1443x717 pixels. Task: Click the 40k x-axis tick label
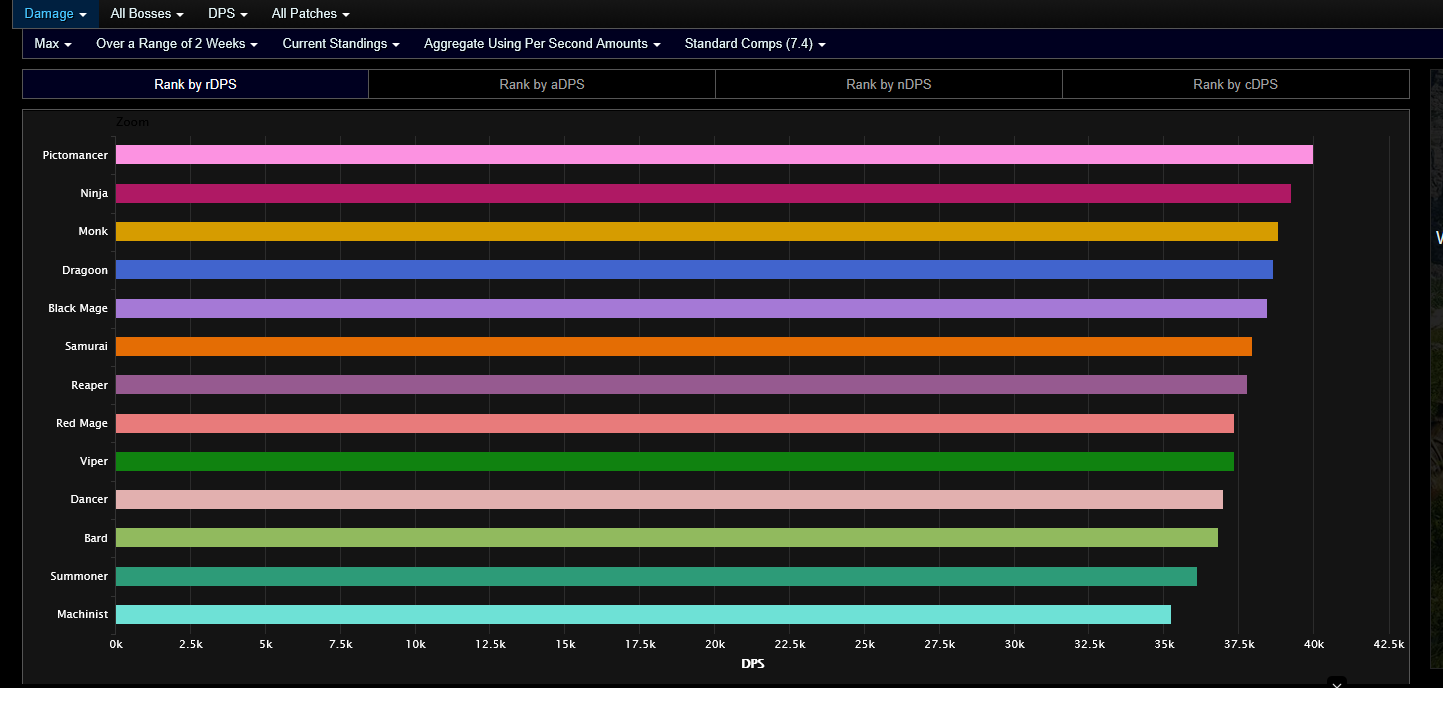pyautogui.click(x=1314, y=644)
